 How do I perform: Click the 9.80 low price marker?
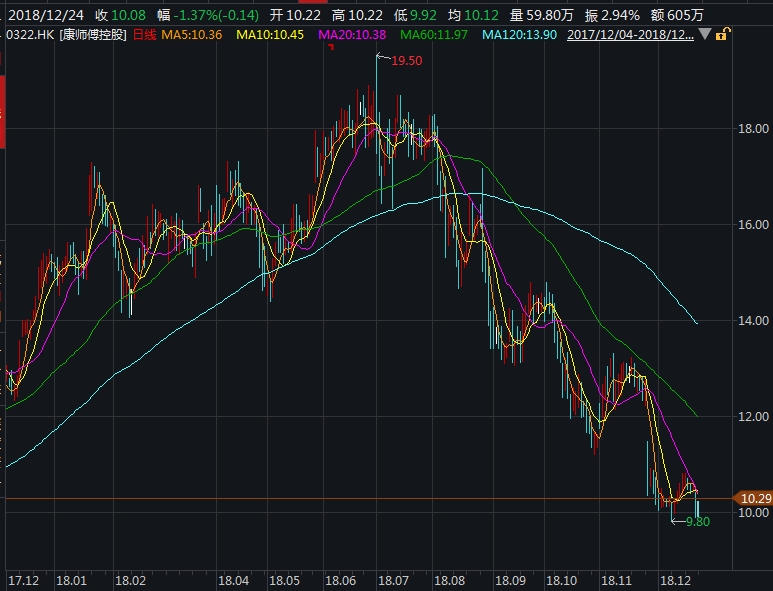[x=698, y=521]
